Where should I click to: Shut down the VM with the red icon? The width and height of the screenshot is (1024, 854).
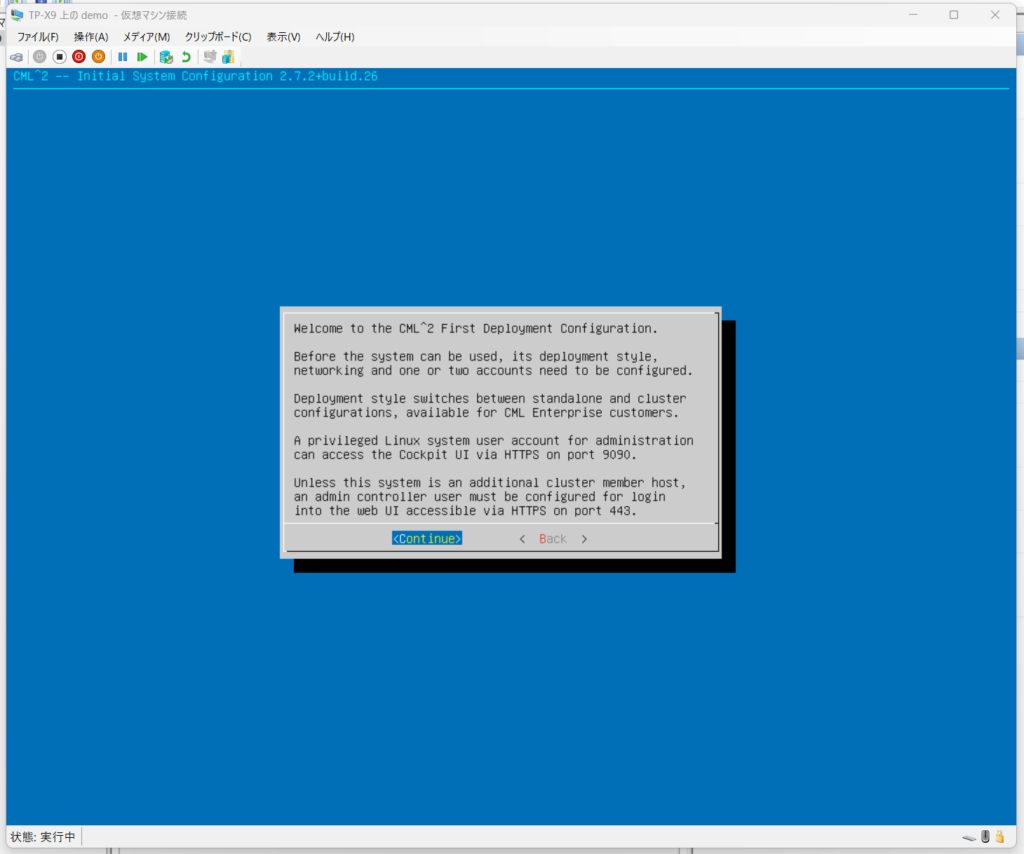point(79,57)
